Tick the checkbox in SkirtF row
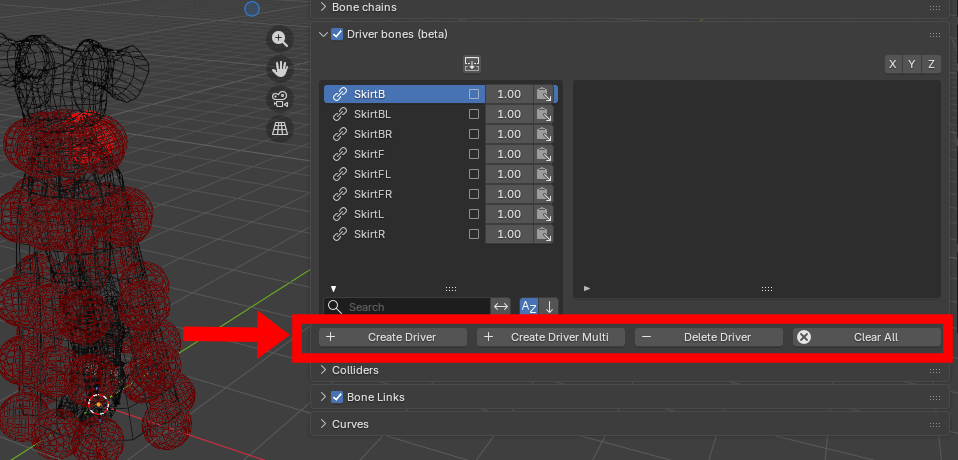 pyautogui.click(x=474, y=154)
